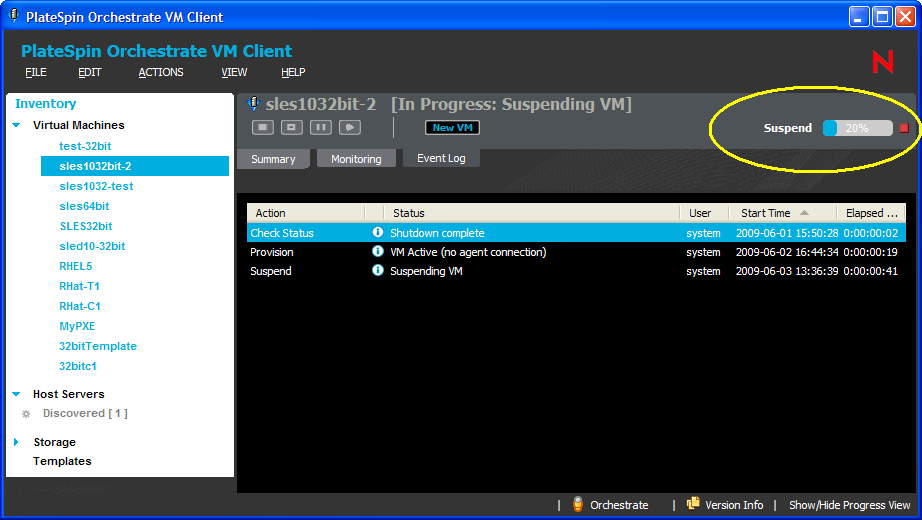The image size is (922, 520).
Task: Select the Templates node
Action: click(x=62, y=461)
